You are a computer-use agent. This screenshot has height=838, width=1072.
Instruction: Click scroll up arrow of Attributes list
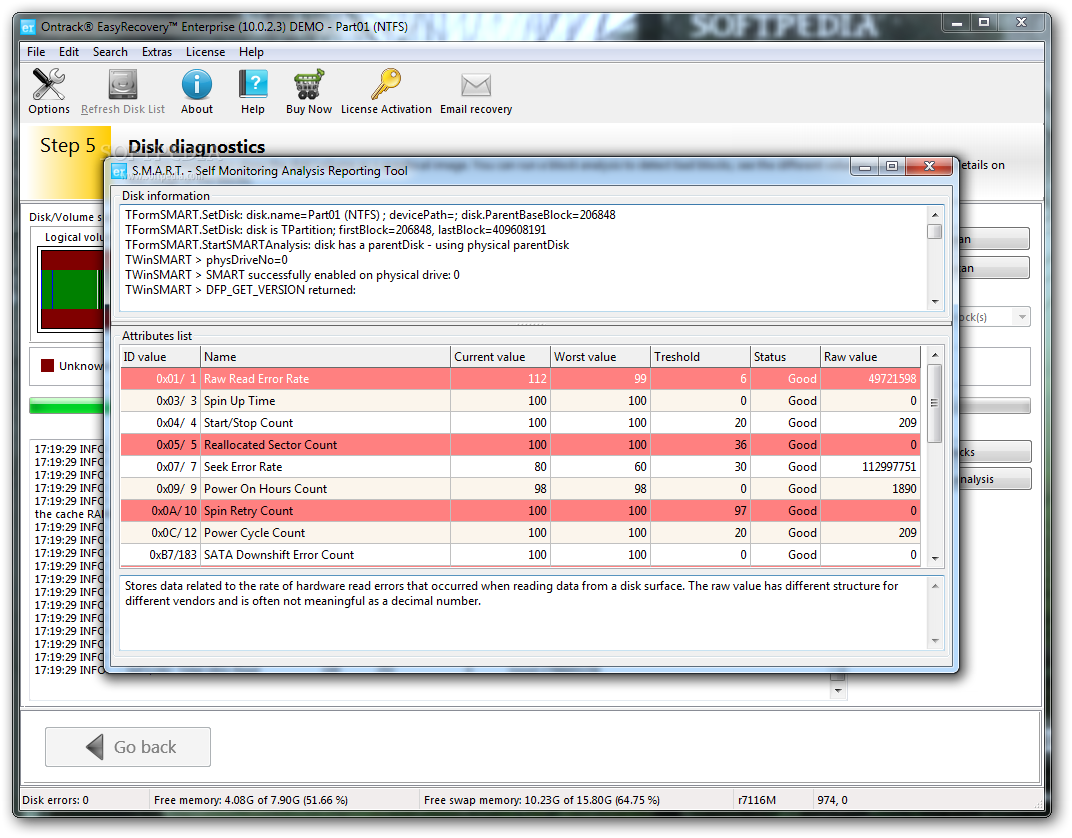click(x=935, y=355)
